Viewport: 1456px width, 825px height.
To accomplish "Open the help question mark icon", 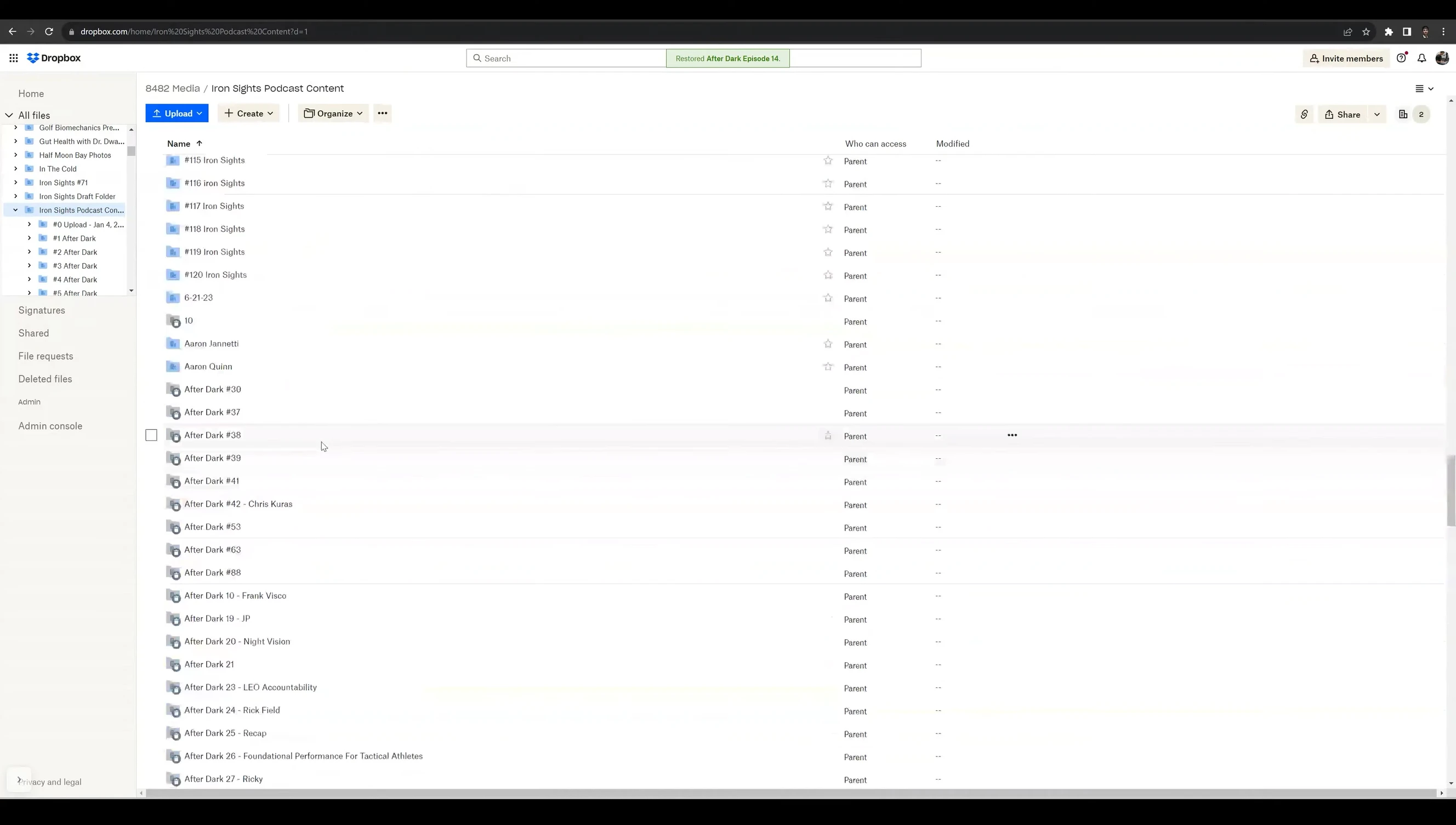I will (x=1401, y=58).
